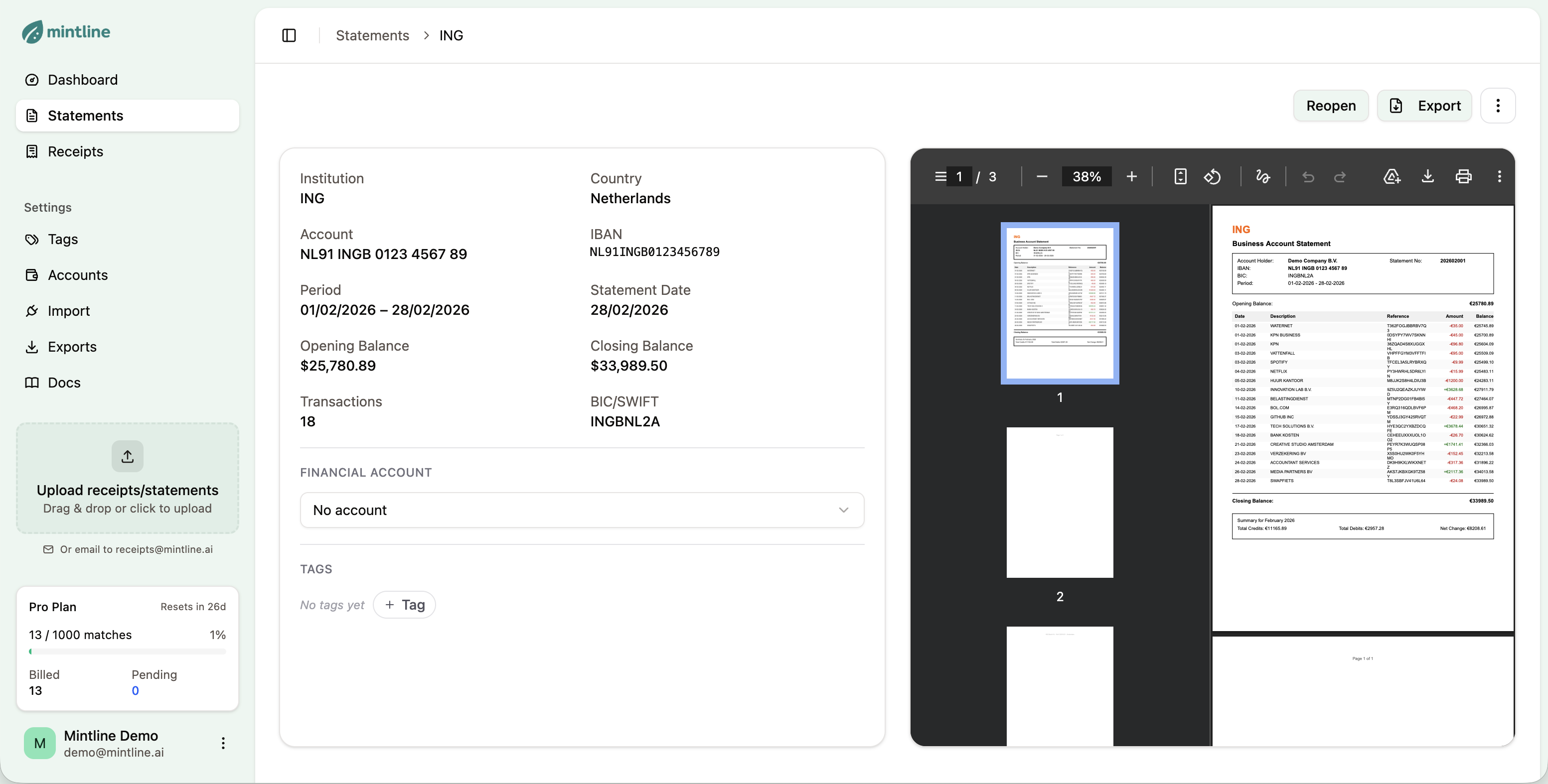Toggle the sidebar collapse icon
Screen dimensions: 1548x784
(x=289, y=35)
